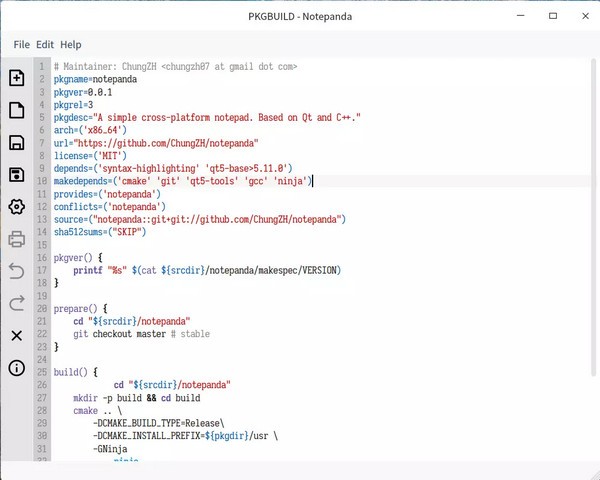Click the filled floppy Save As icon
600x480 pixels.
click(x=16, y=175)
